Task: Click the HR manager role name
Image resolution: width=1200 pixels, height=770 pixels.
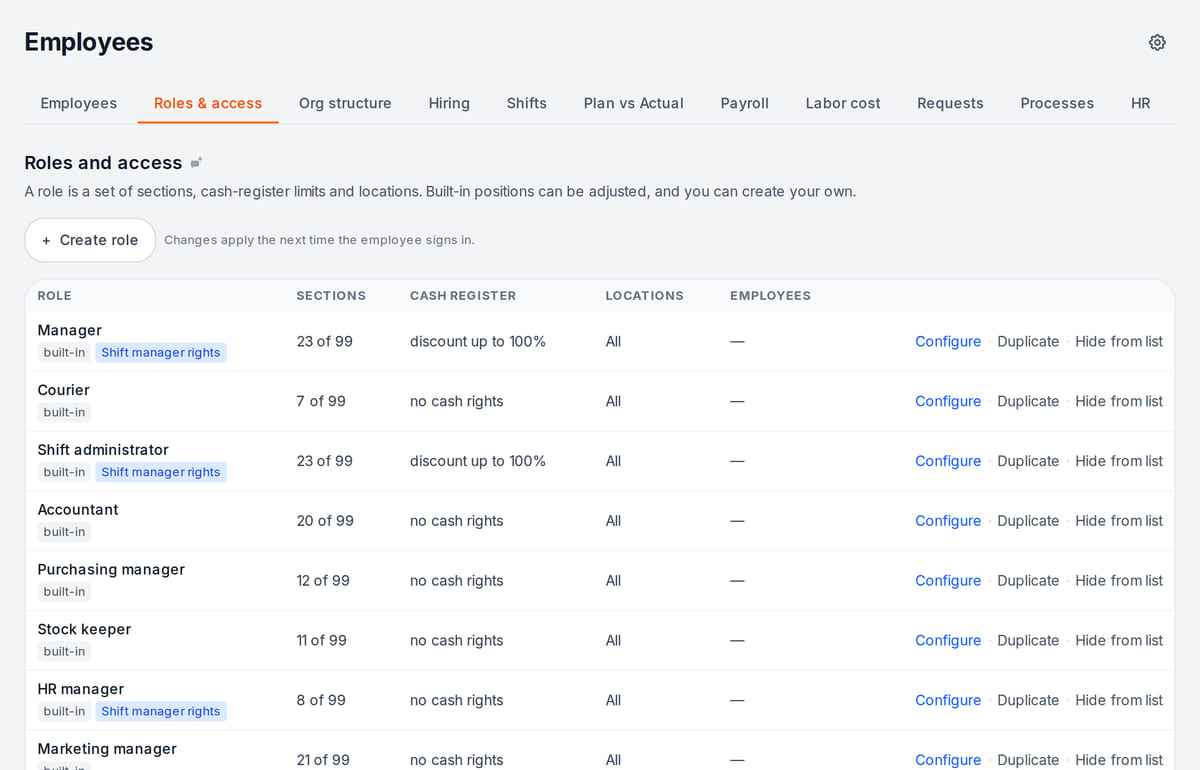Action: coord(81,690)
